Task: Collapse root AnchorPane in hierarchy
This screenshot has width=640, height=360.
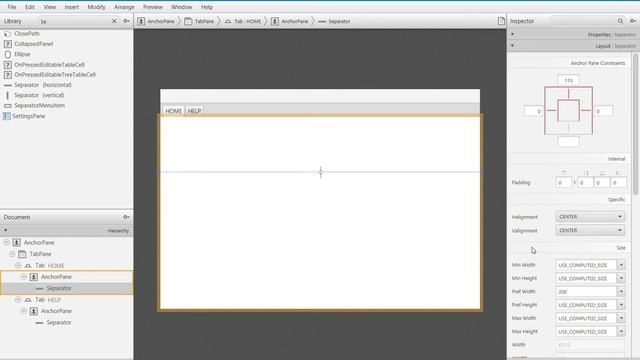Action: (x=7, y=242)
